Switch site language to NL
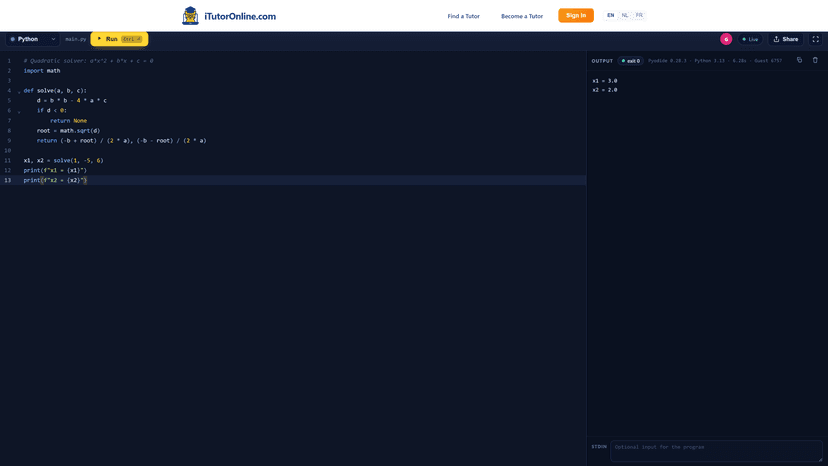The height and width of the screenshot is (466, 828). tap(625, 15)
